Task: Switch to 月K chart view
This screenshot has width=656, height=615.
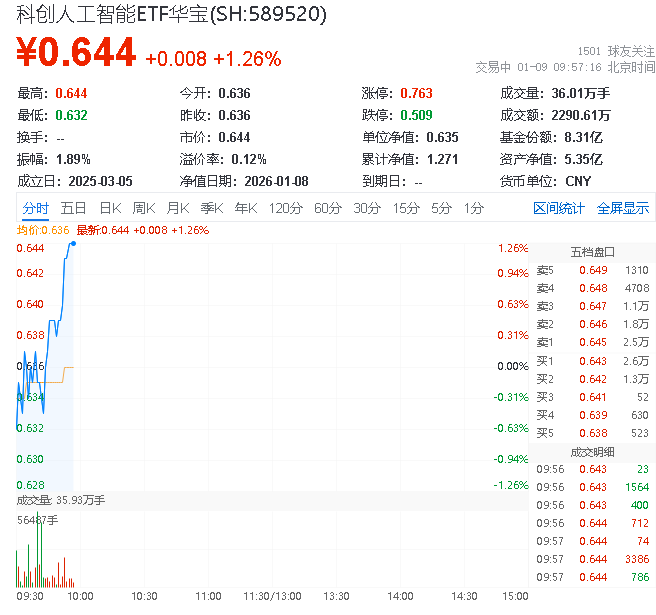Action: pyautogui.click(x=178, y=208)
